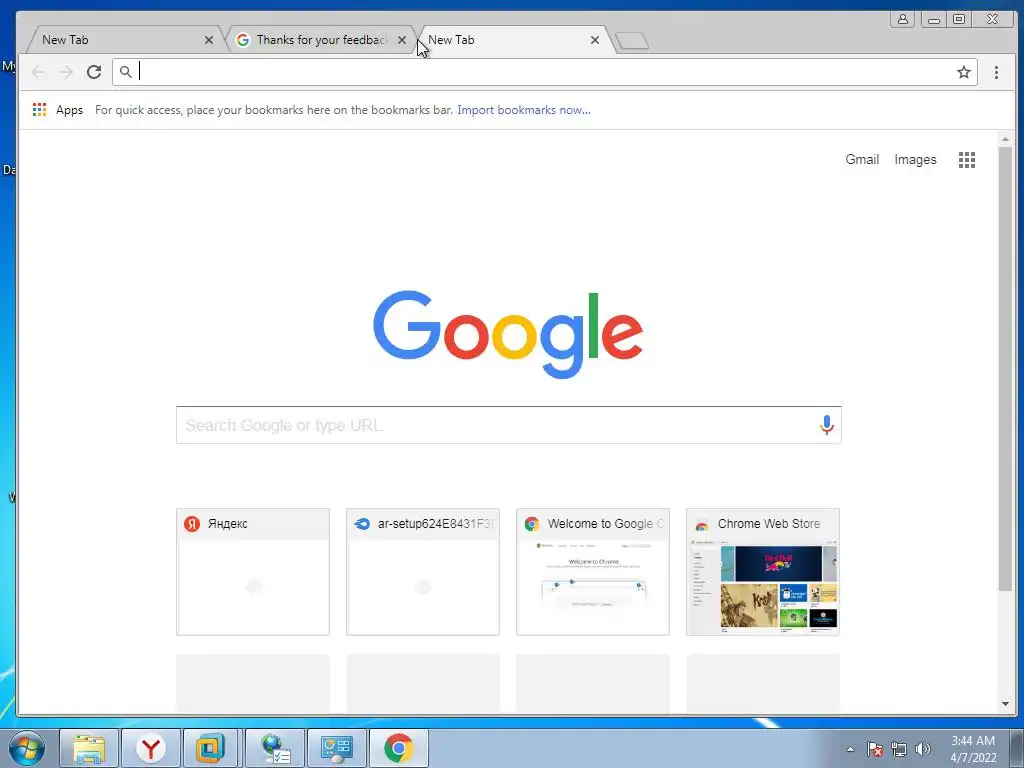Open the globe with checklist taskbar icon
This screenshot has height=768, width=1024.
(275, 748)
